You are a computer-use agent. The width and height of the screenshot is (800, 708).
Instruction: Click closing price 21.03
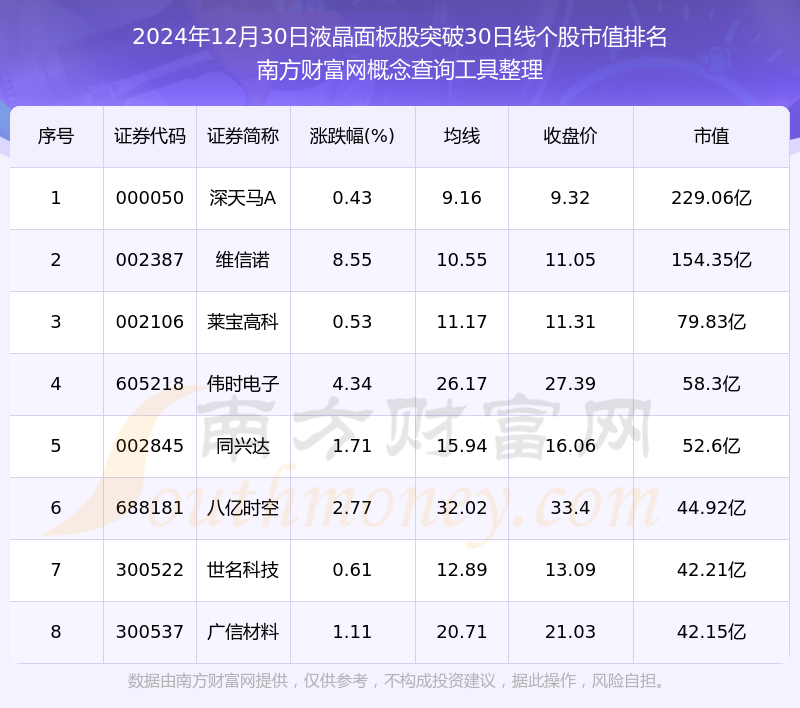[x=570, y=632]
